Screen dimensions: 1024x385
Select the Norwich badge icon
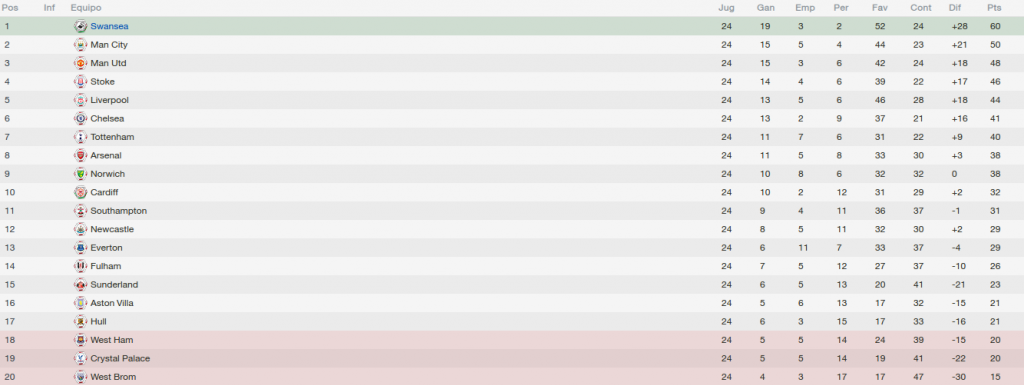tap(80, 174)
